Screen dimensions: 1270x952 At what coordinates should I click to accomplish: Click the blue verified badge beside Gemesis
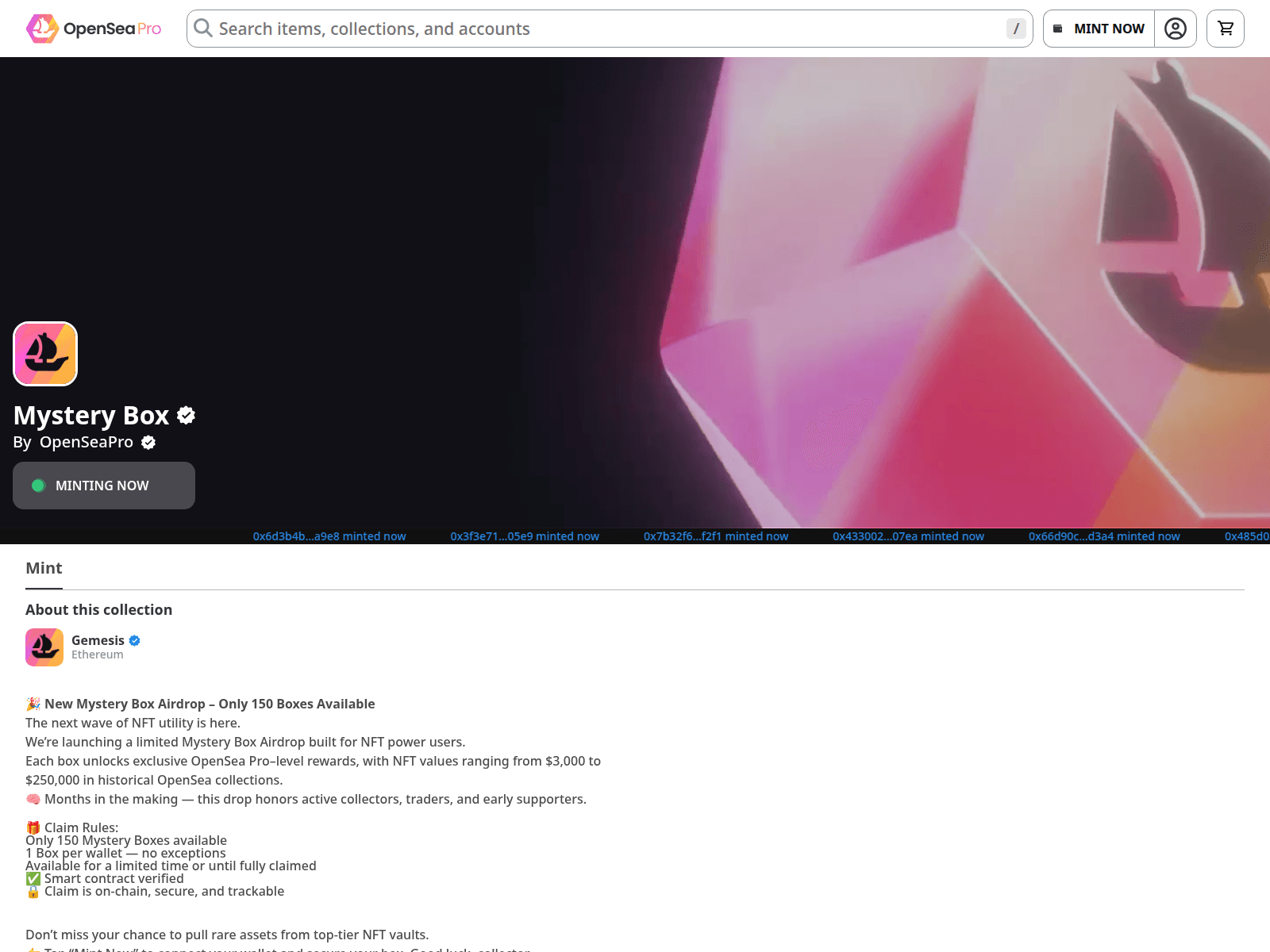pos(135,640)
